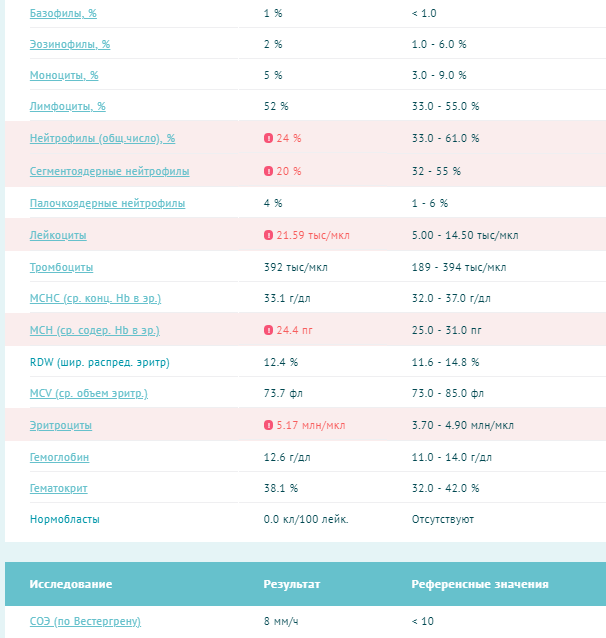Click alert icon next to 20 % result
This screenshot has width=606, height=638.
click(268, 171)
